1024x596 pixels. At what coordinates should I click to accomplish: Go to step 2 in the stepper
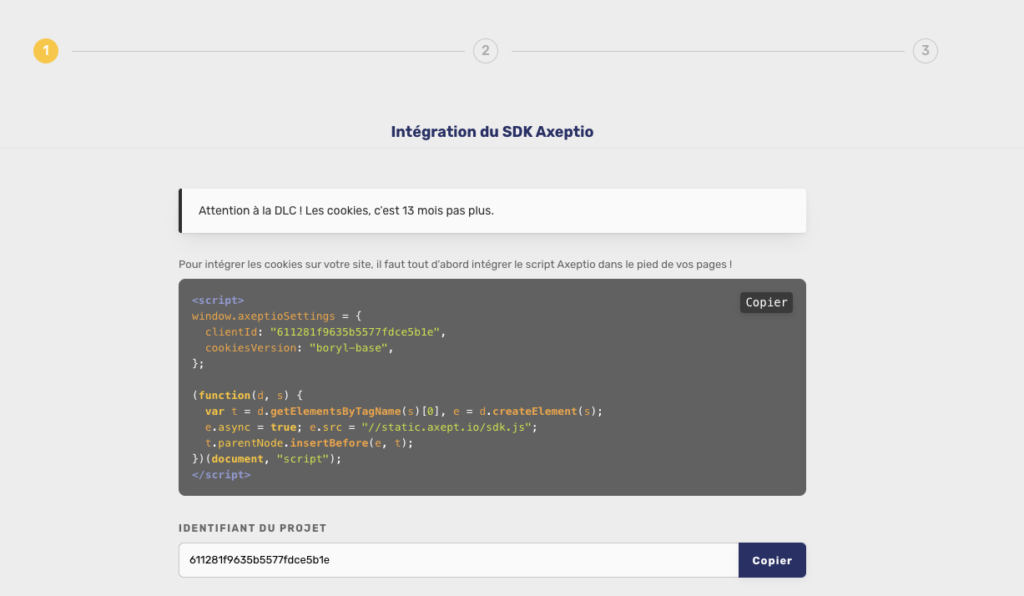coord(485,51)
